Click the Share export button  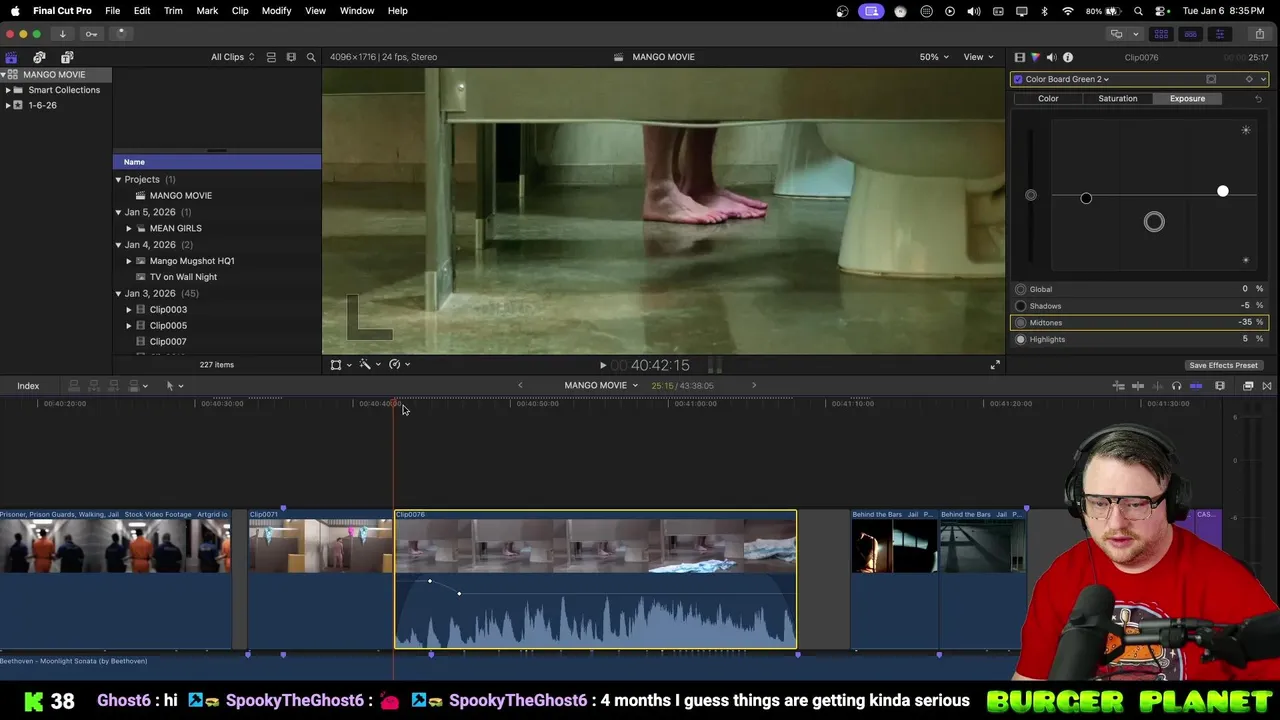tap(1259, 34)
